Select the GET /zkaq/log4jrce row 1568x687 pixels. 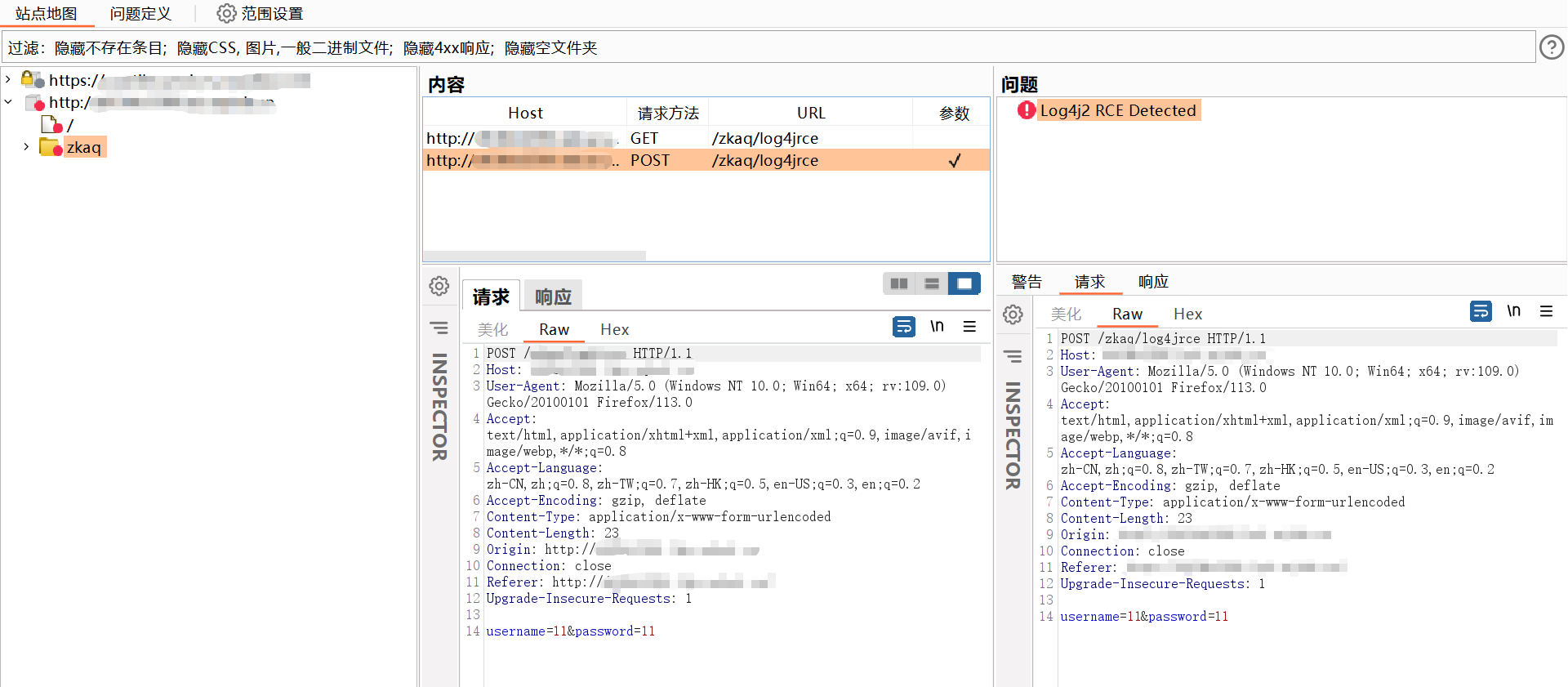click(x=706, y=138)
